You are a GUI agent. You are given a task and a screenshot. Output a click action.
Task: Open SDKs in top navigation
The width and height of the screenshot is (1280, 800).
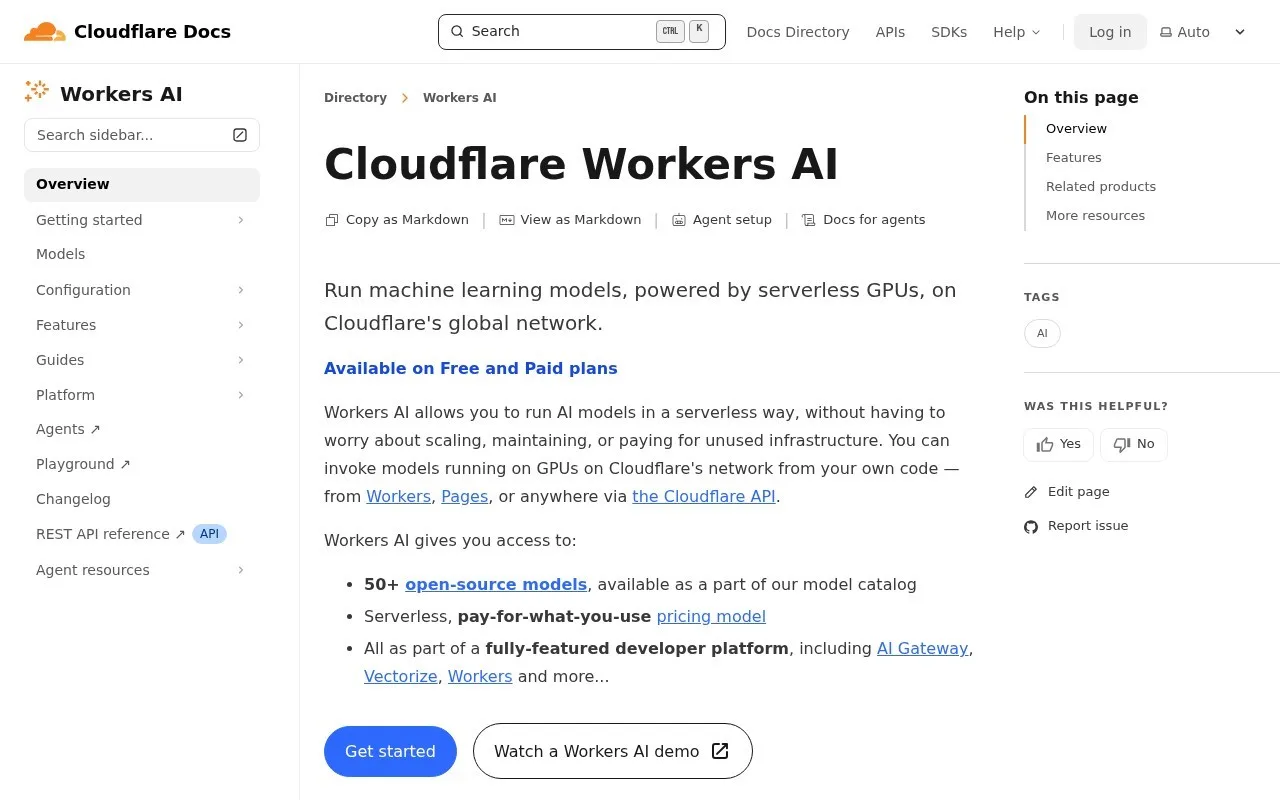point(949,32)
